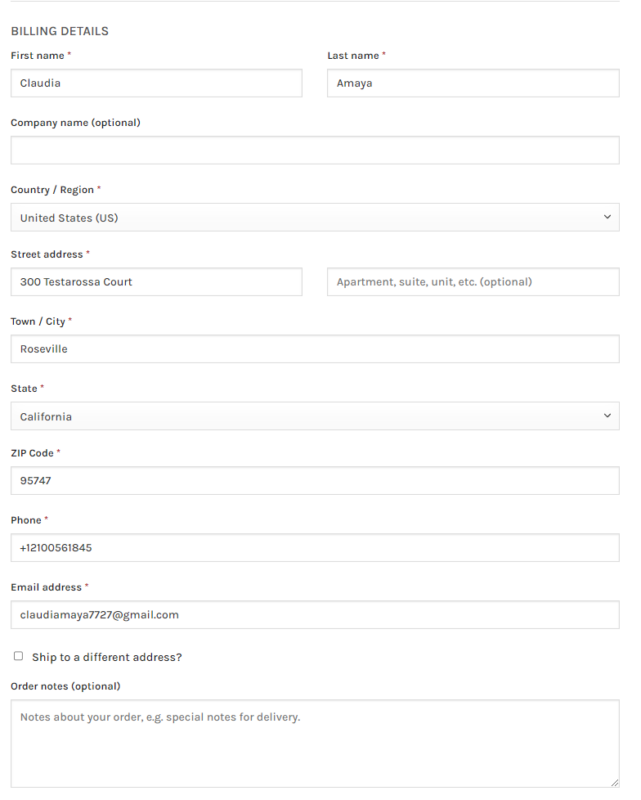Screen dimensions: 641x800
Task: Open the Country / Region dropdown
Action: pyautogui.click(x=315, y=217)
